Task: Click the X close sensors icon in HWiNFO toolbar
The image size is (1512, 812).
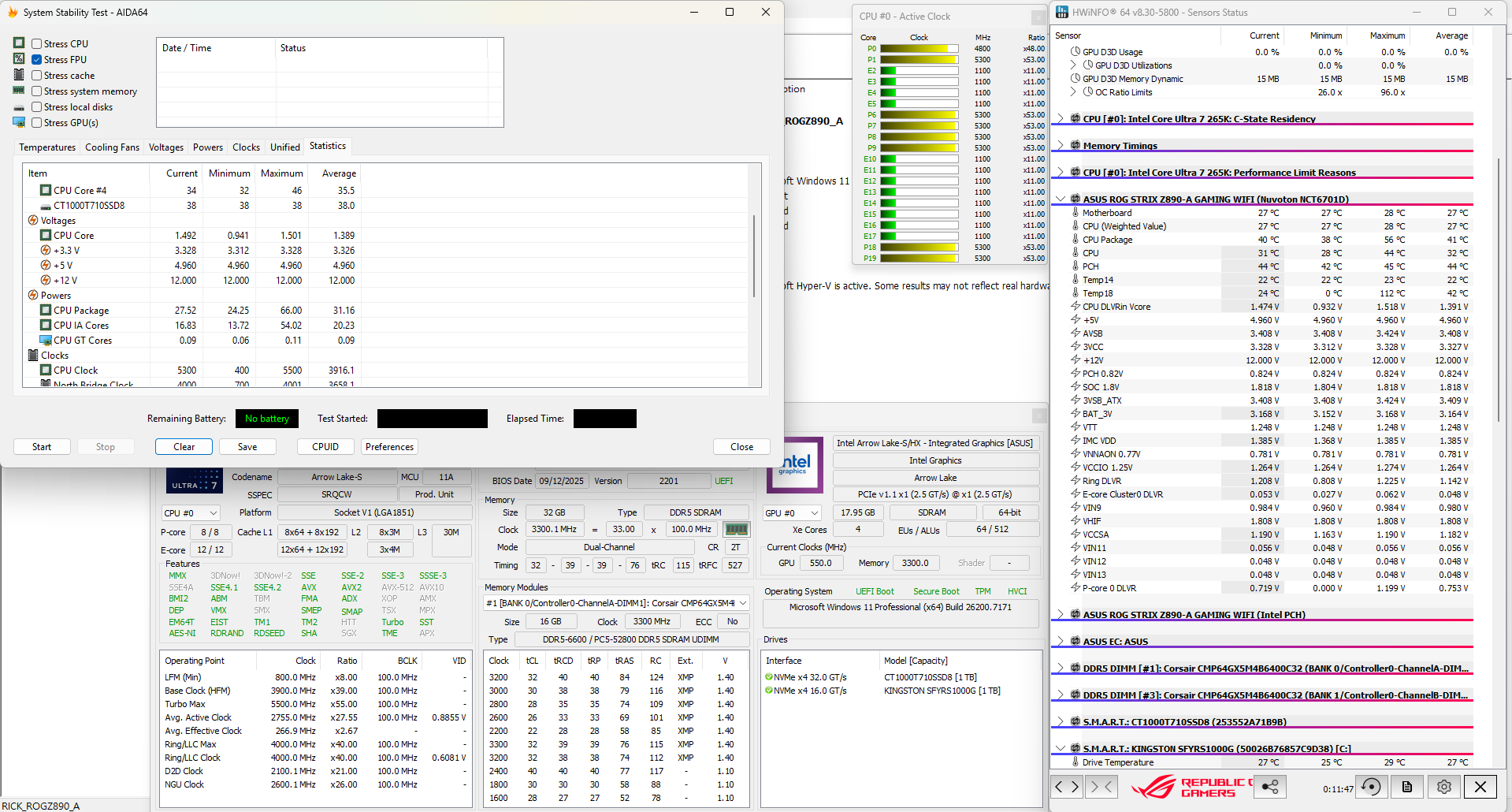Action: 1480,787
